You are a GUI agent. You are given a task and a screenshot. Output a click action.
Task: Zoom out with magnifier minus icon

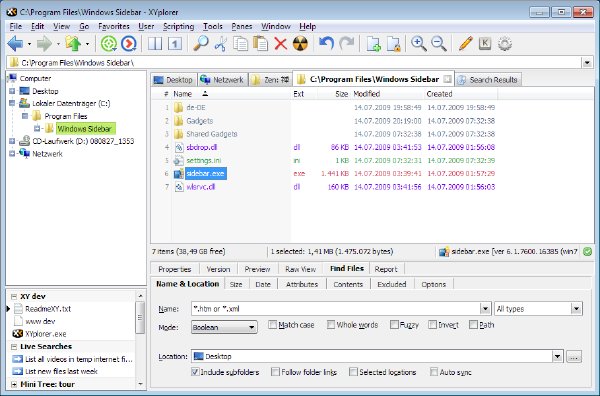(439, 44)
